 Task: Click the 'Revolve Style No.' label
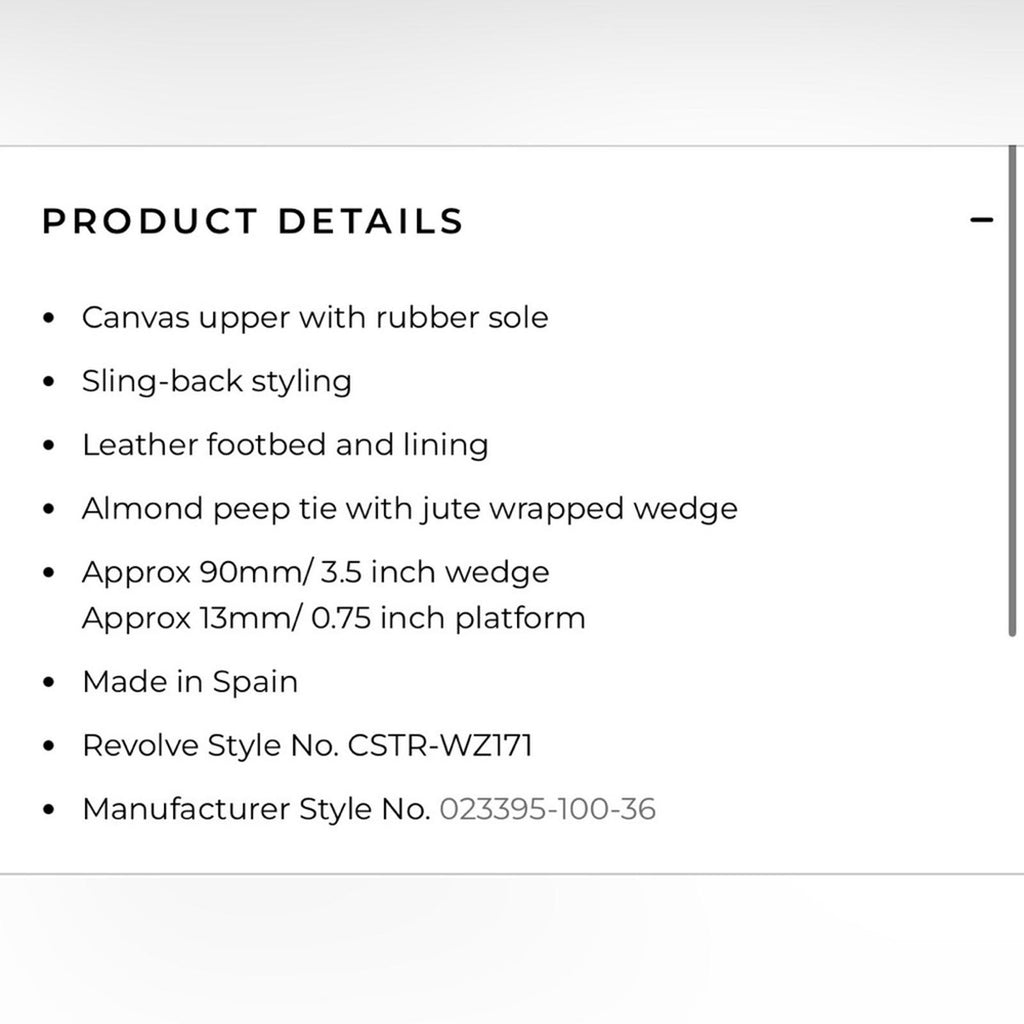pos(210,746)
